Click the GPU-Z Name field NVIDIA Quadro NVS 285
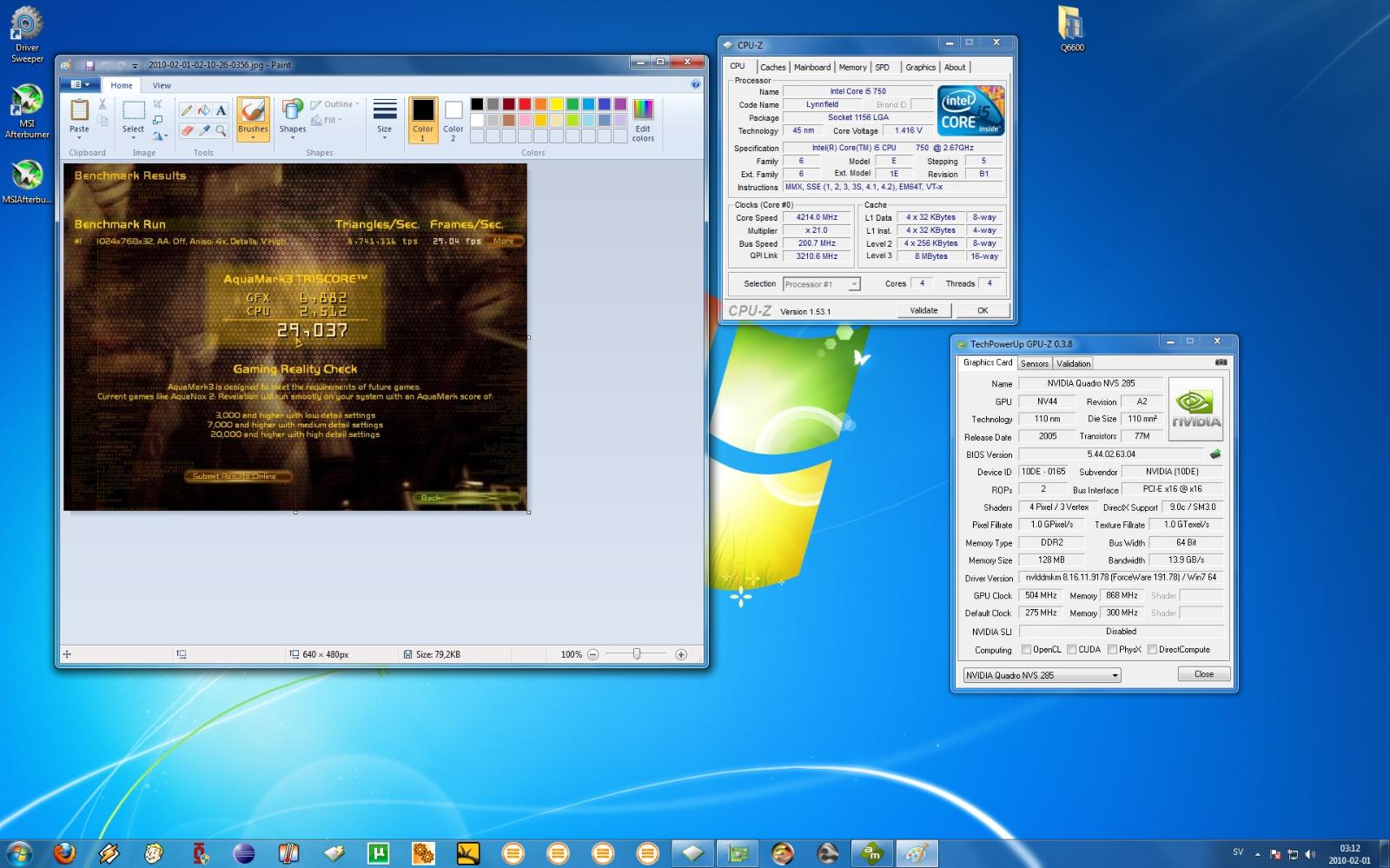The image size is (1390, 868). coord(1091,383)
